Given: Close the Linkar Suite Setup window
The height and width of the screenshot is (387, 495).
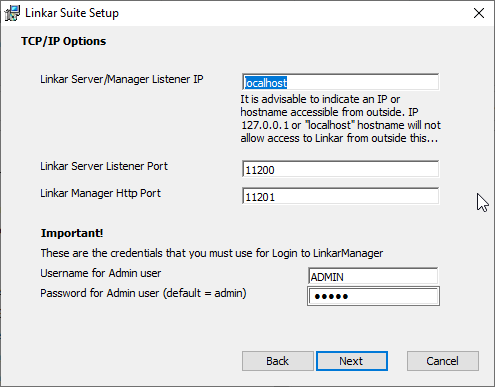Looking at the screenshot, I should [479, 13].
